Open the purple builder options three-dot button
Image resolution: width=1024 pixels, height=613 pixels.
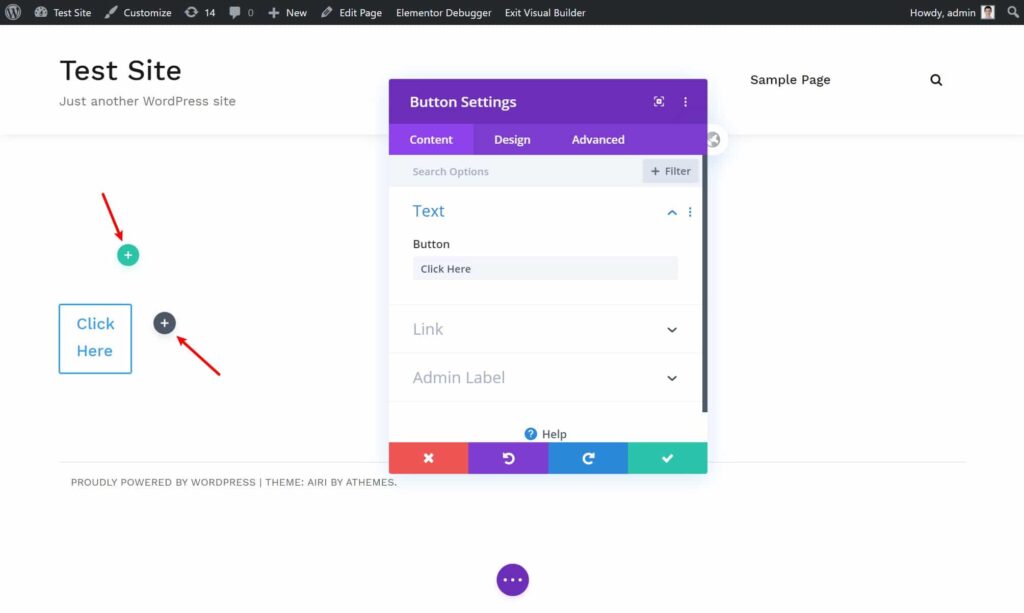pyautogui.click(x=512, y=580)
